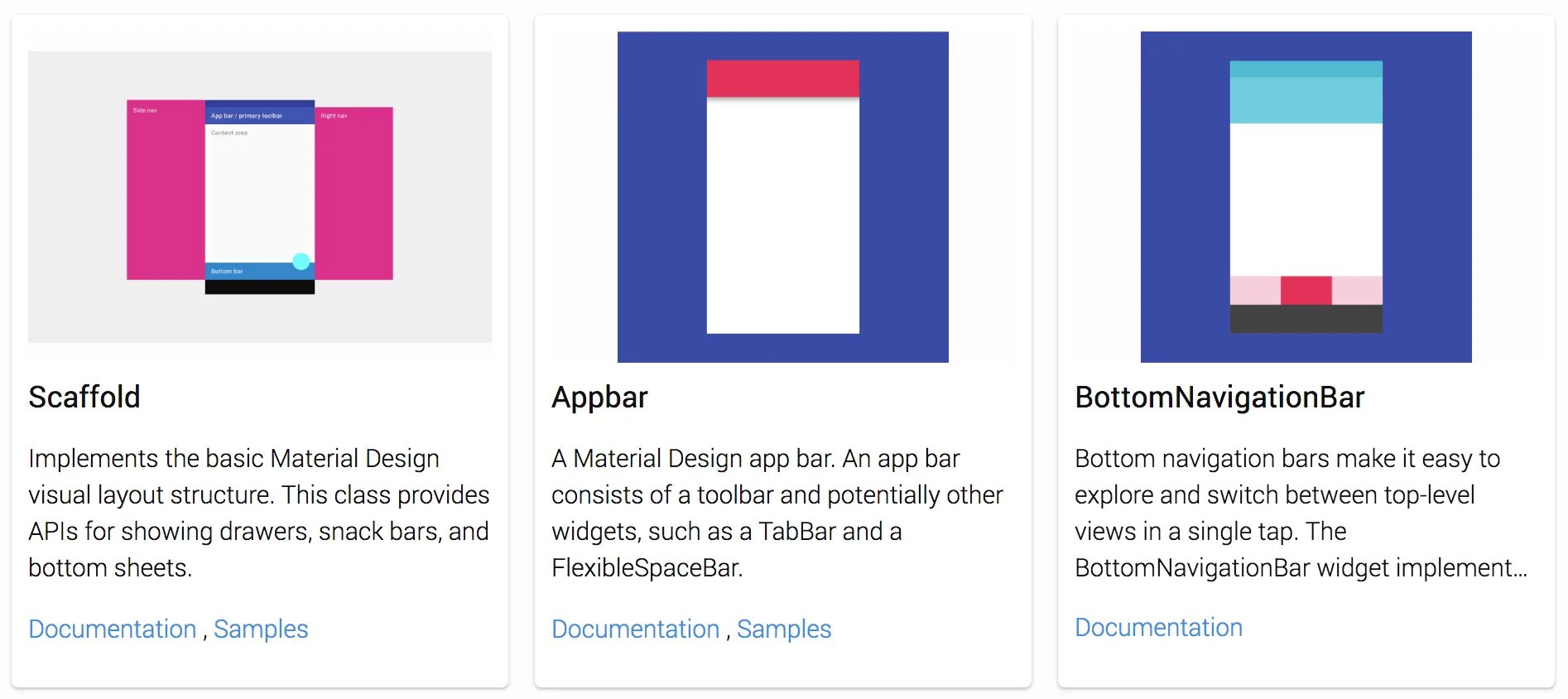Click the BottomNavigationBar preview illustration

click(x=1306, y=197)
